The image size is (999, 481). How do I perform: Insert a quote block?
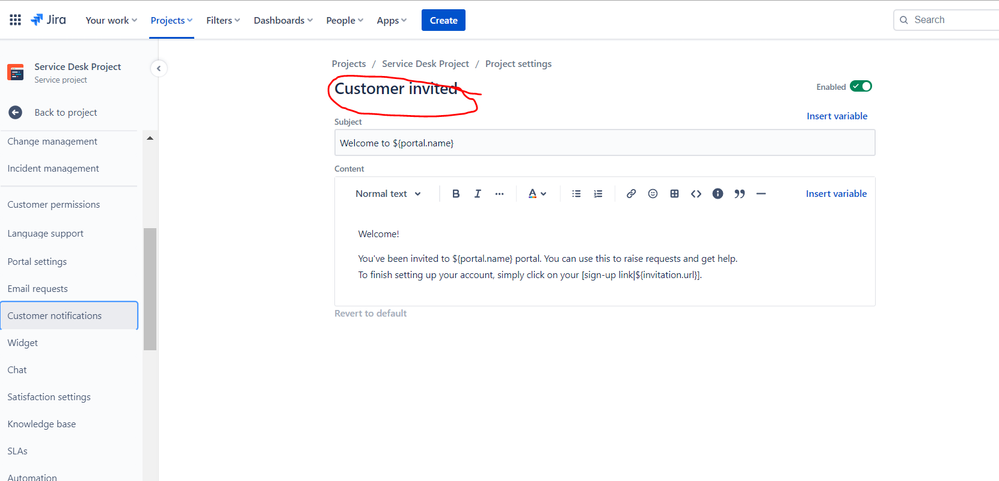739,194
